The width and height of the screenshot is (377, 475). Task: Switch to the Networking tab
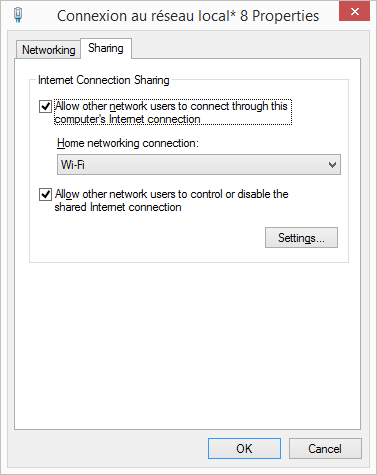tap(48, 50)
